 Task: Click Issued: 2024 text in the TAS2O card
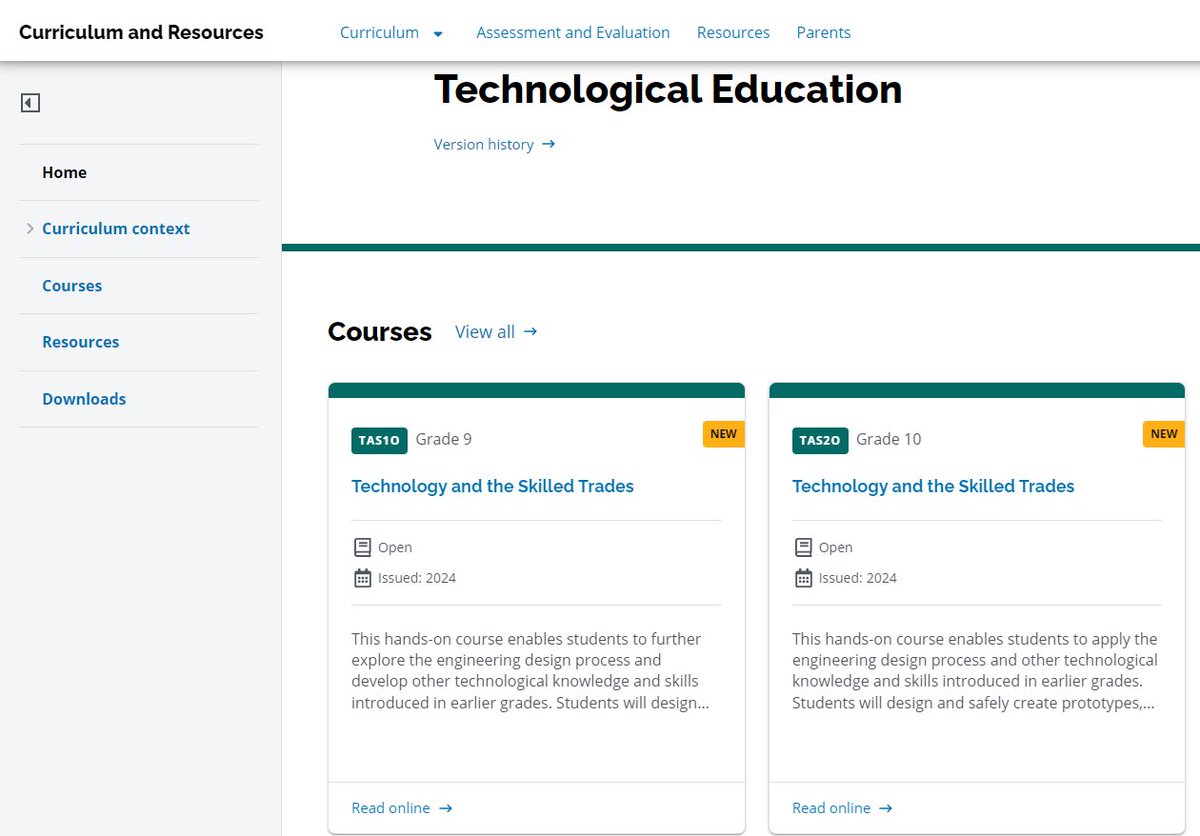[858, 578]
